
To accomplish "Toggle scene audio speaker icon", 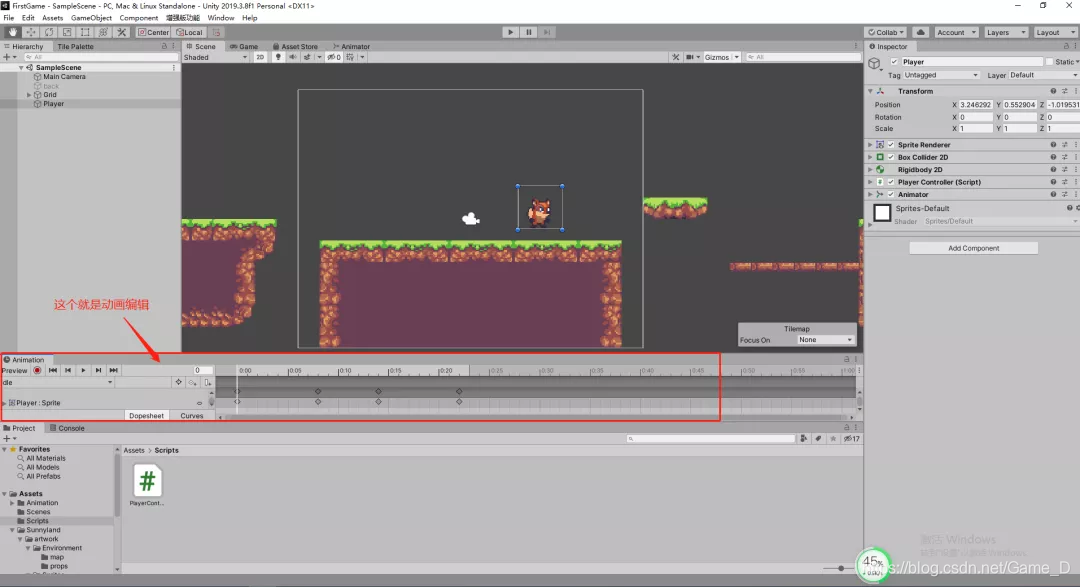I will point(293,57).
